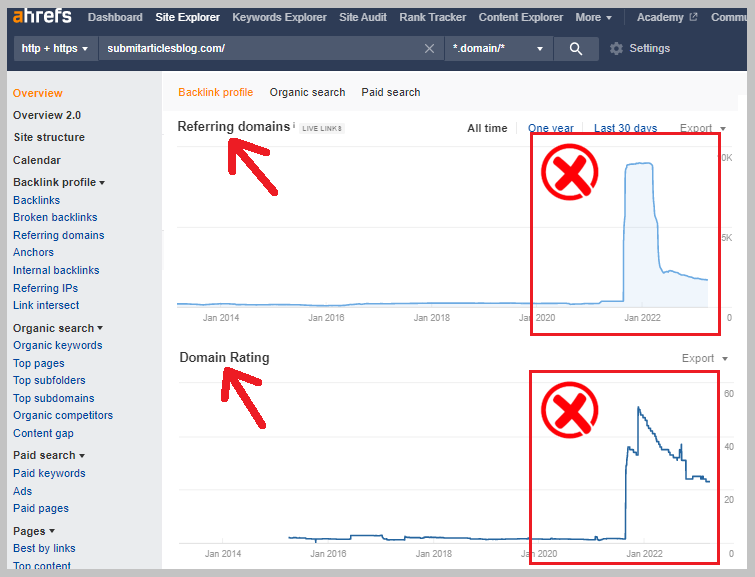Open Referring domains Export dropdown
The image size is (755, 577).
(703, 128)
